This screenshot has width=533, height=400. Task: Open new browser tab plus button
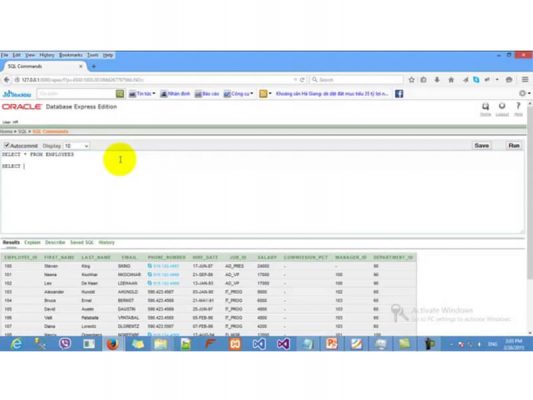94,67
